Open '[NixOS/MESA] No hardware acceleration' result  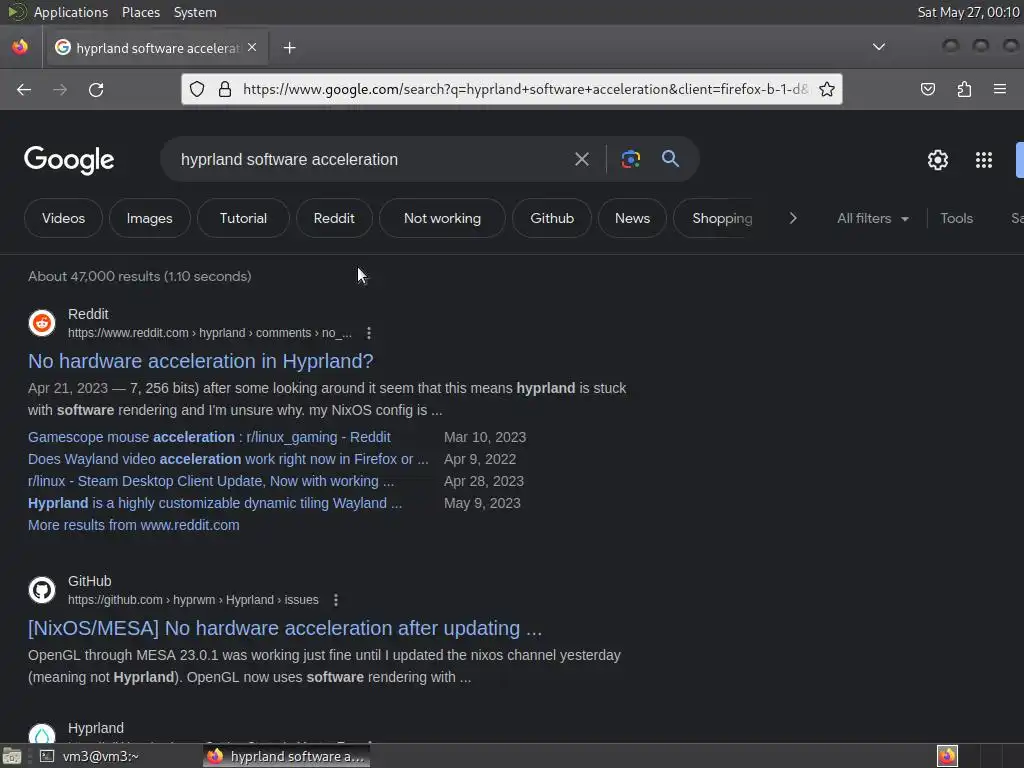pyautogui.click(x=285, y=628)
